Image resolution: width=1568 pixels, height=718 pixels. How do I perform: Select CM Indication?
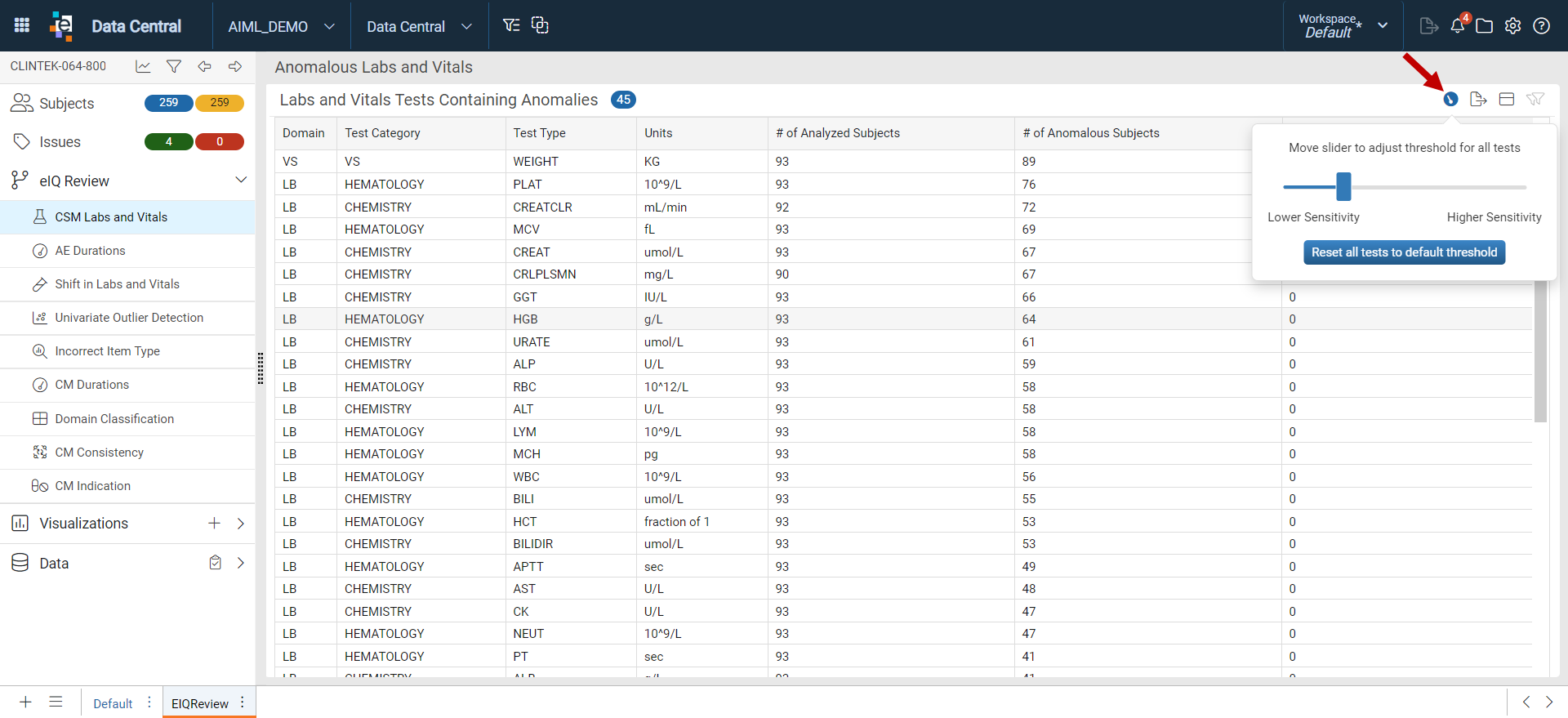tap(127, 486)
